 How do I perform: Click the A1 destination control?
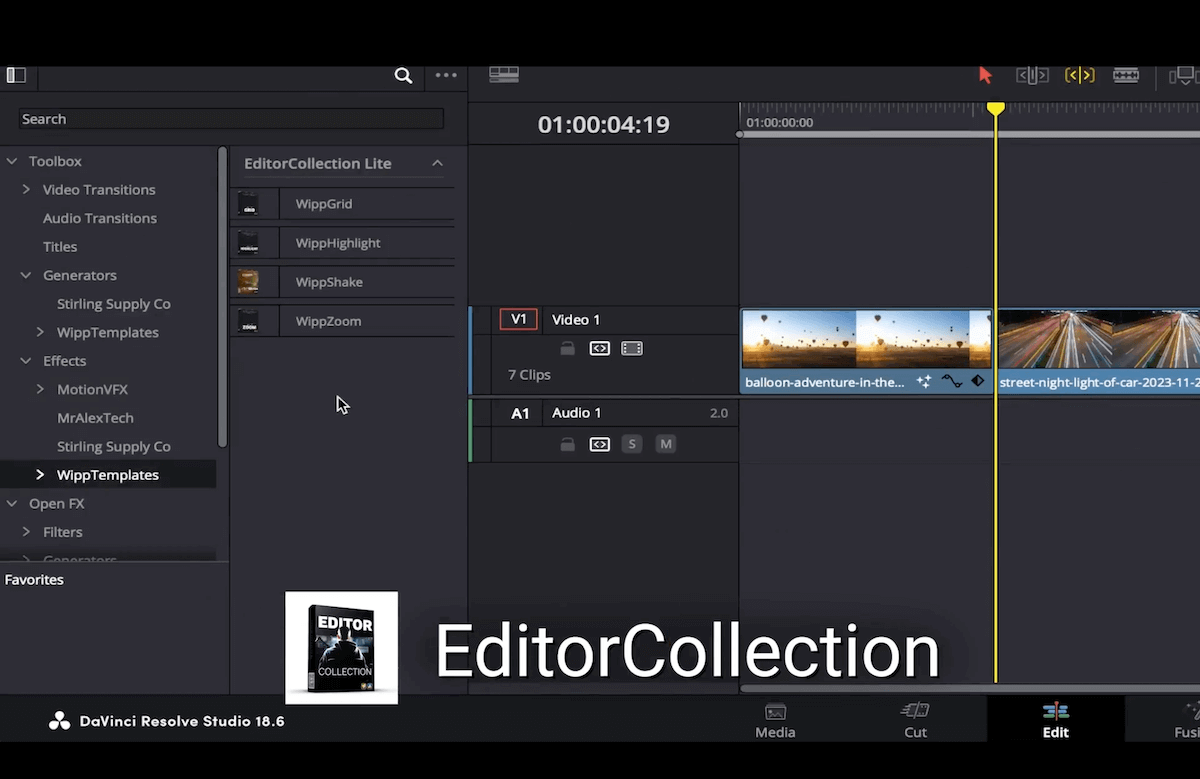pyautogui.click(x=520, y=413)
